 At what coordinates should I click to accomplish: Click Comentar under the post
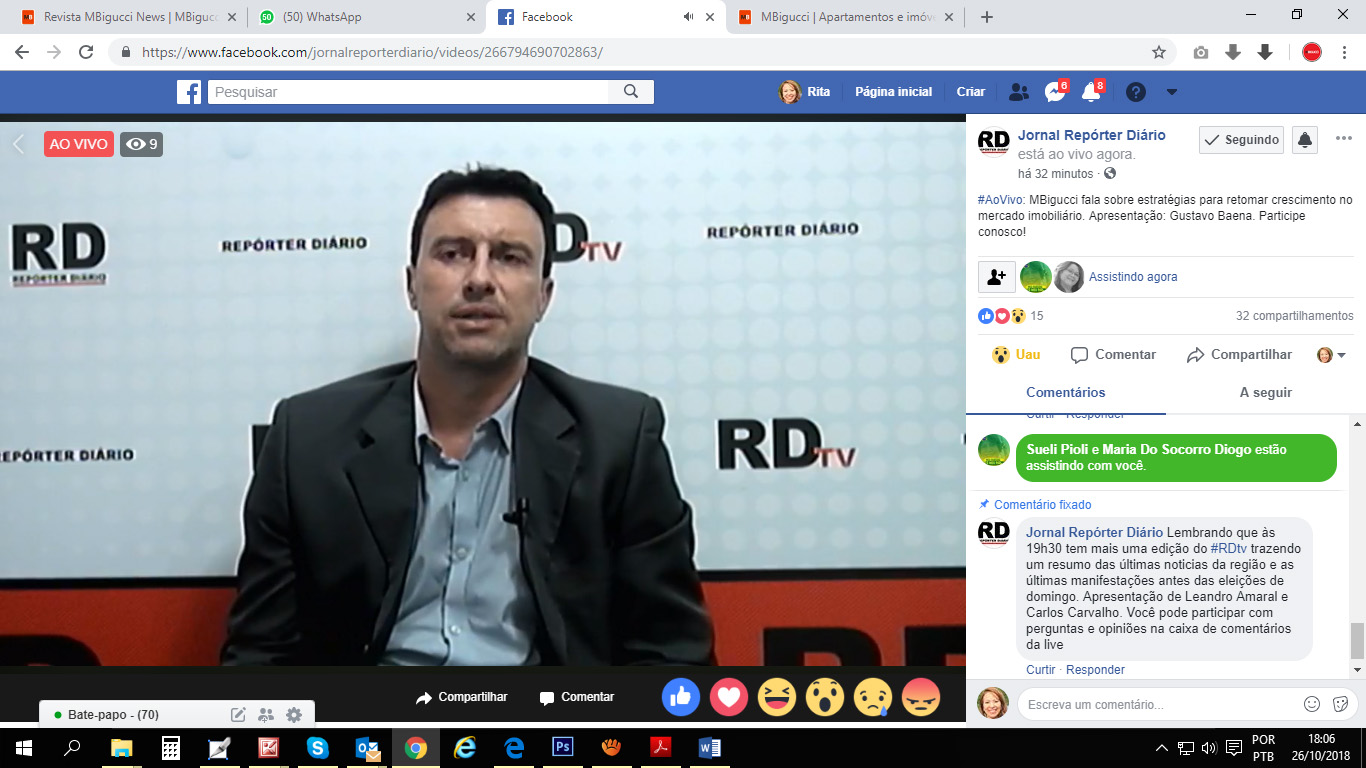coord(1113,355)
